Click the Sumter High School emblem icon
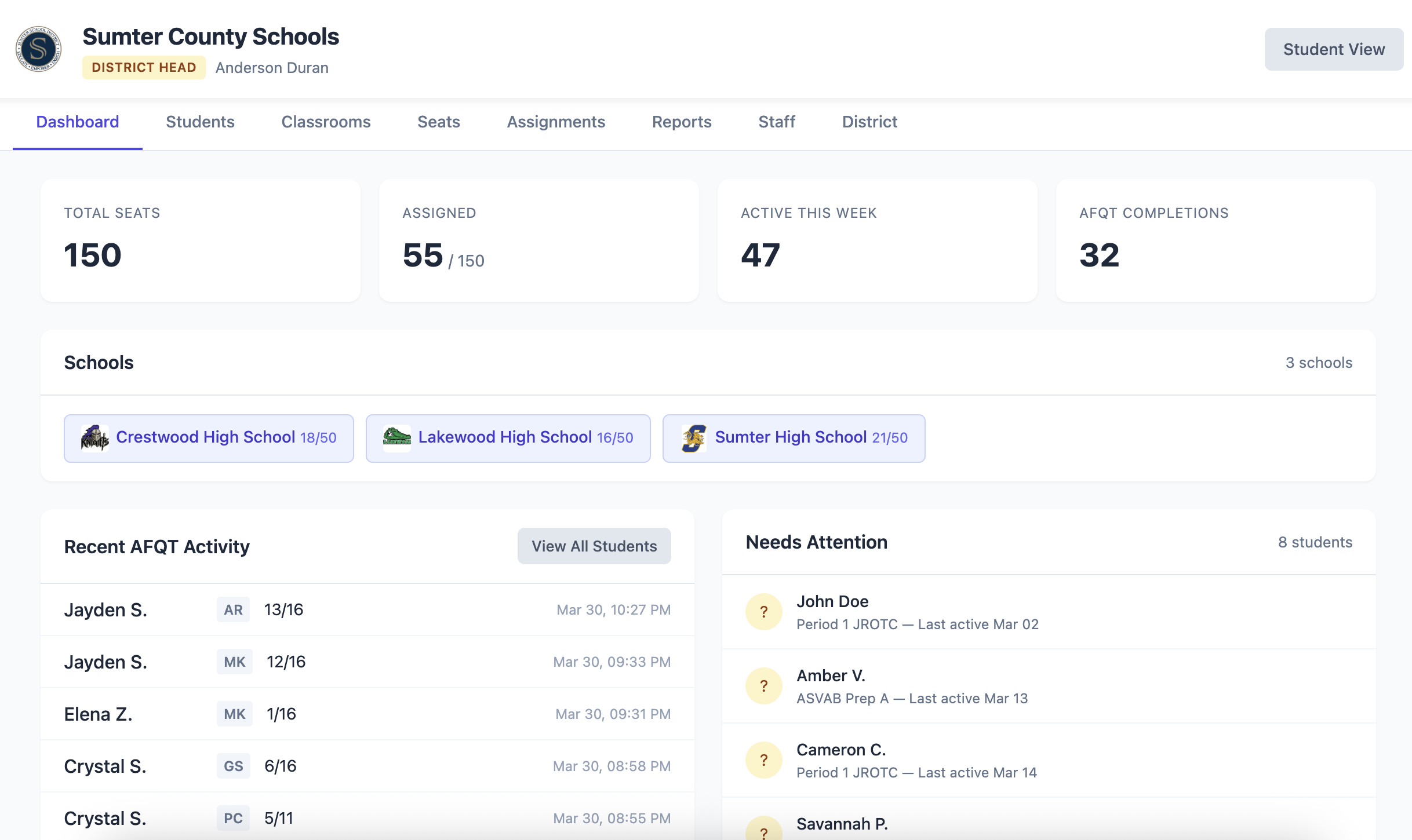This screenshot has width=1412, height=840. [x=695, y=438]
